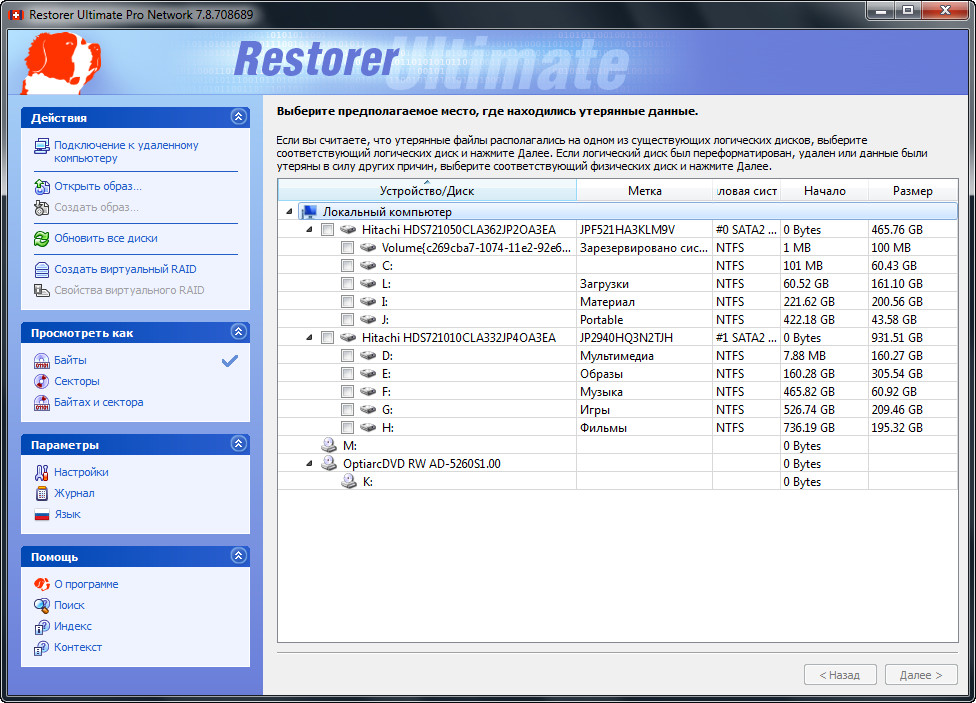Screen dimensions: 976x703
Task: Click the refresh all disks icon
Action: [42, 239]
